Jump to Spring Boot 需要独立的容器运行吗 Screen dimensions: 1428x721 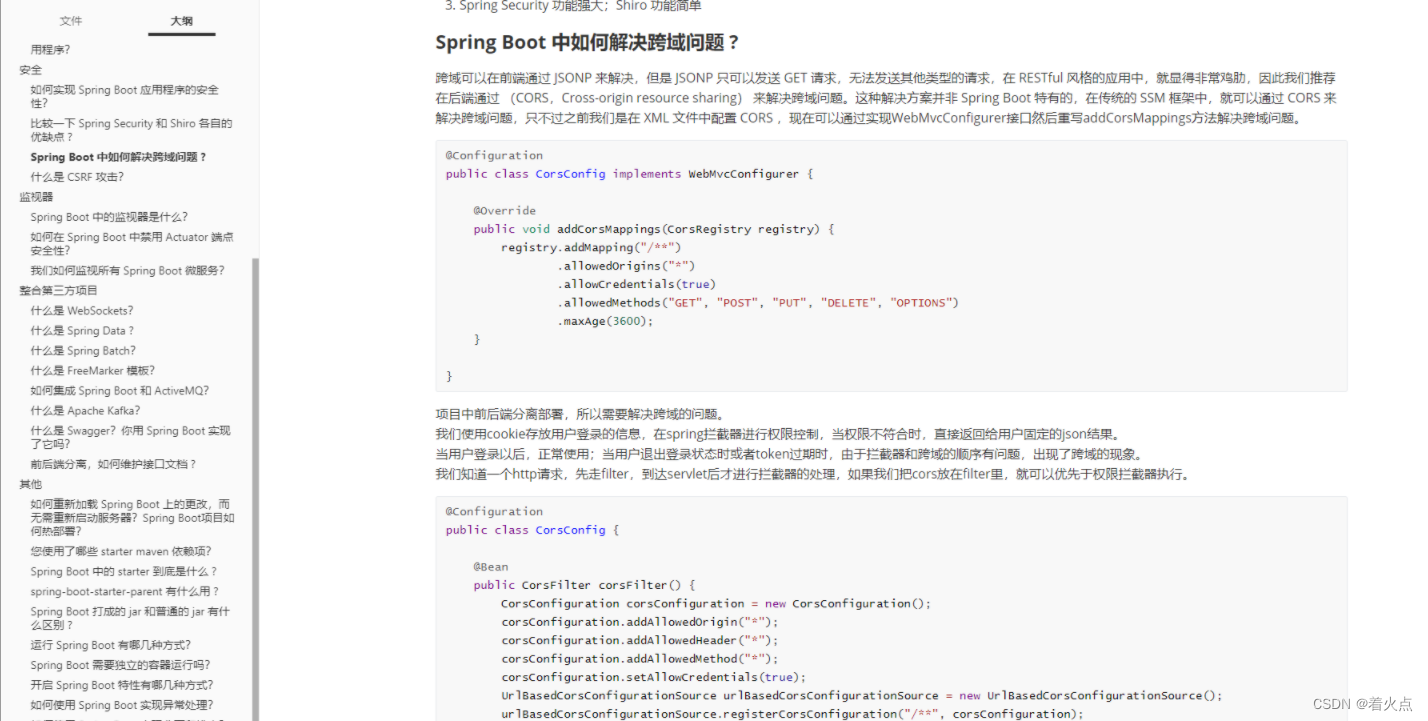coord(120,665)
